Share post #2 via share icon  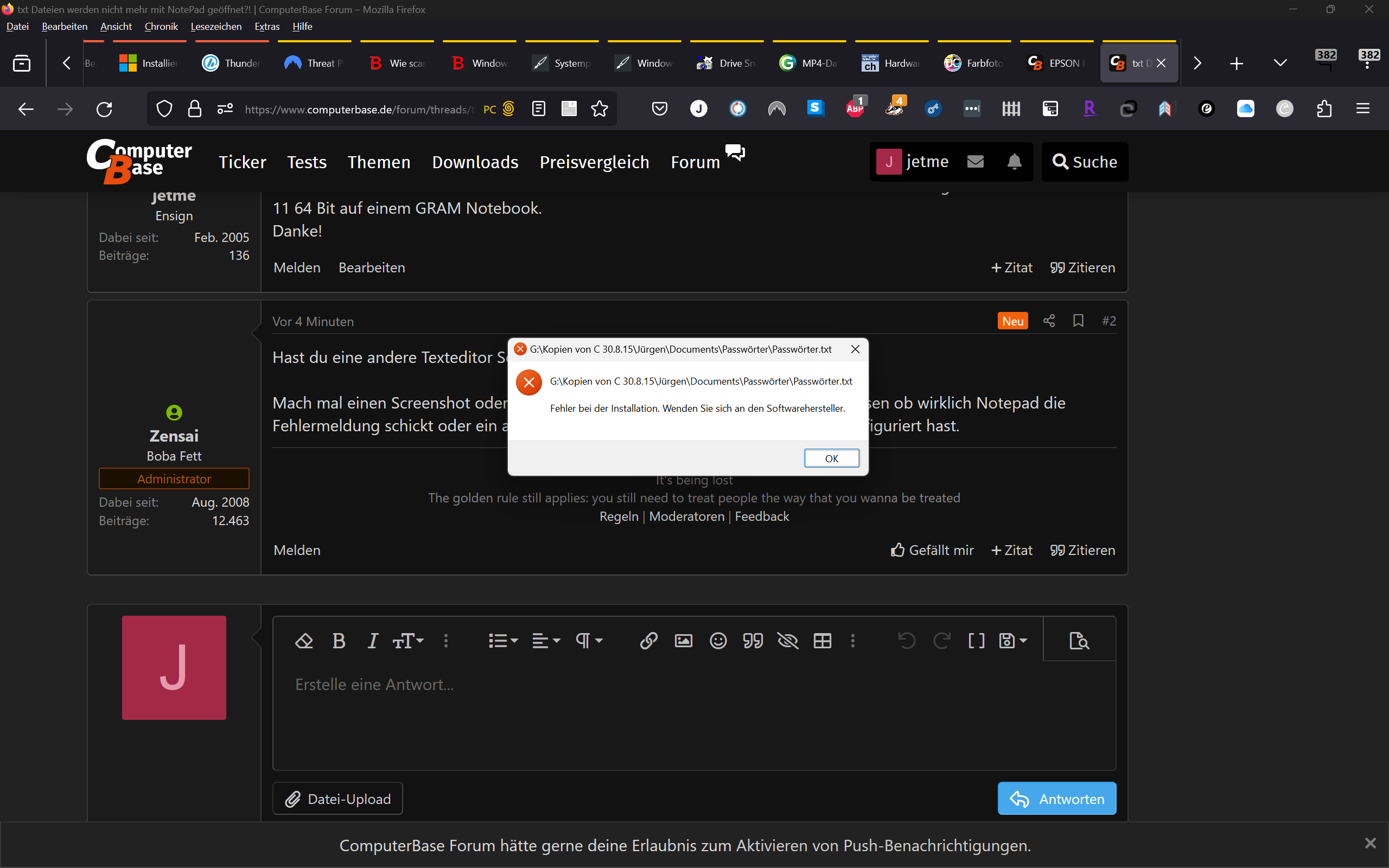pos(1049,321)
